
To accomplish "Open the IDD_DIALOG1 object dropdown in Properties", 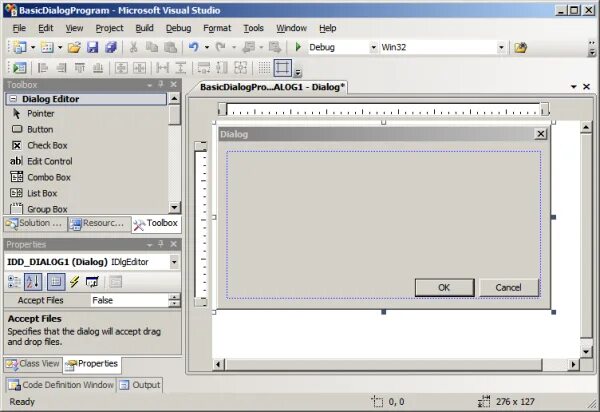I will click(174, 262).
